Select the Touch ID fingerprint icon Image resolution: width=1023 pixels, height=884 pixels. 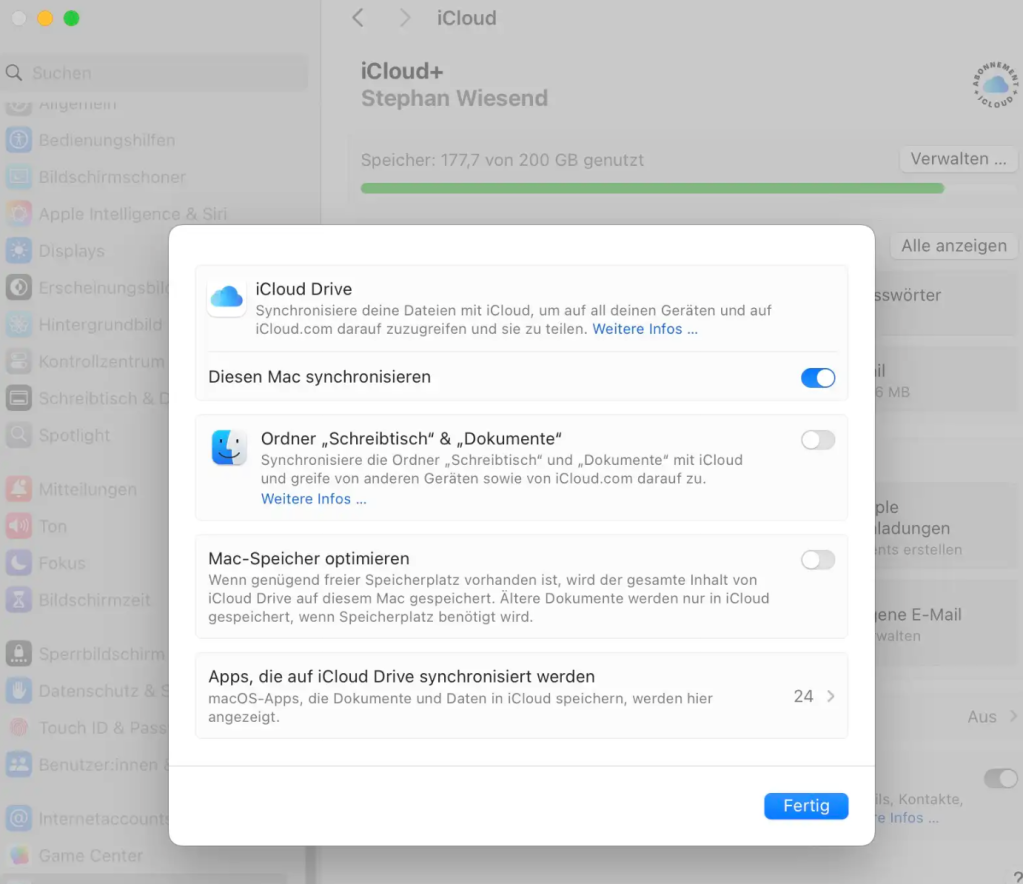[19, 727]
